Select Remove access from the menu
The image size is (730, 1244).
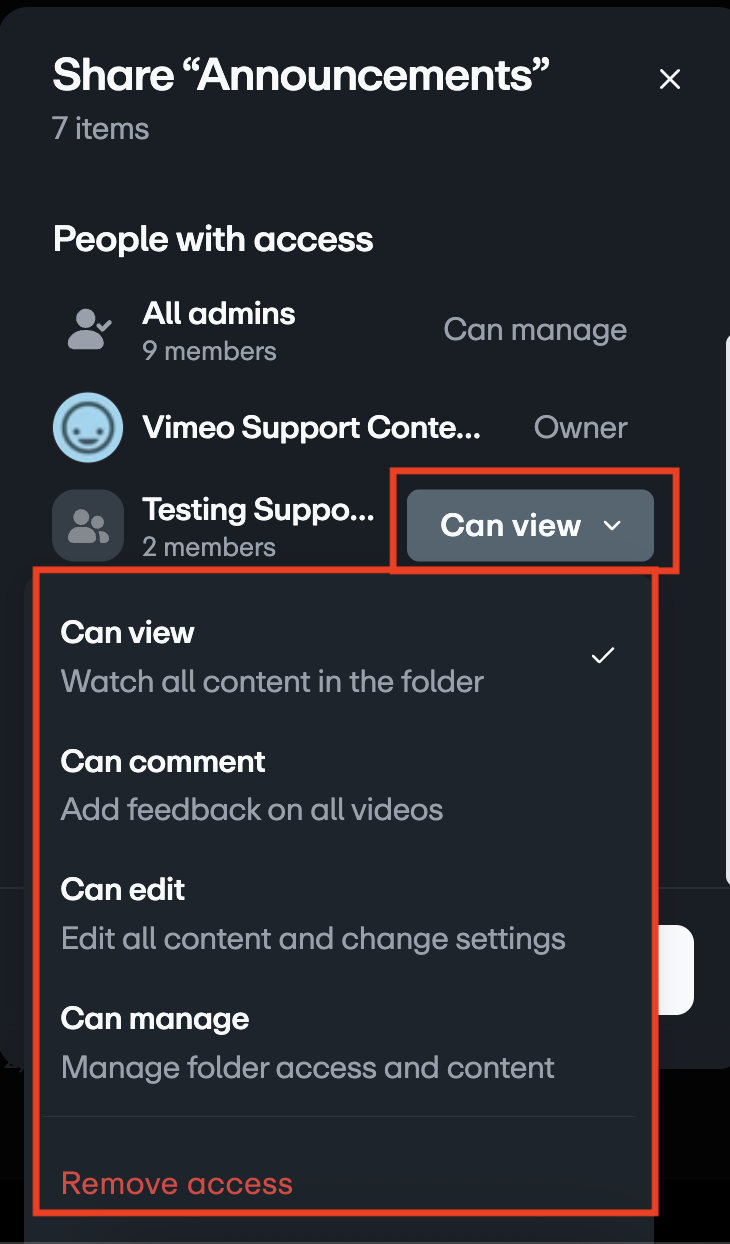(x=176, y=1183)
